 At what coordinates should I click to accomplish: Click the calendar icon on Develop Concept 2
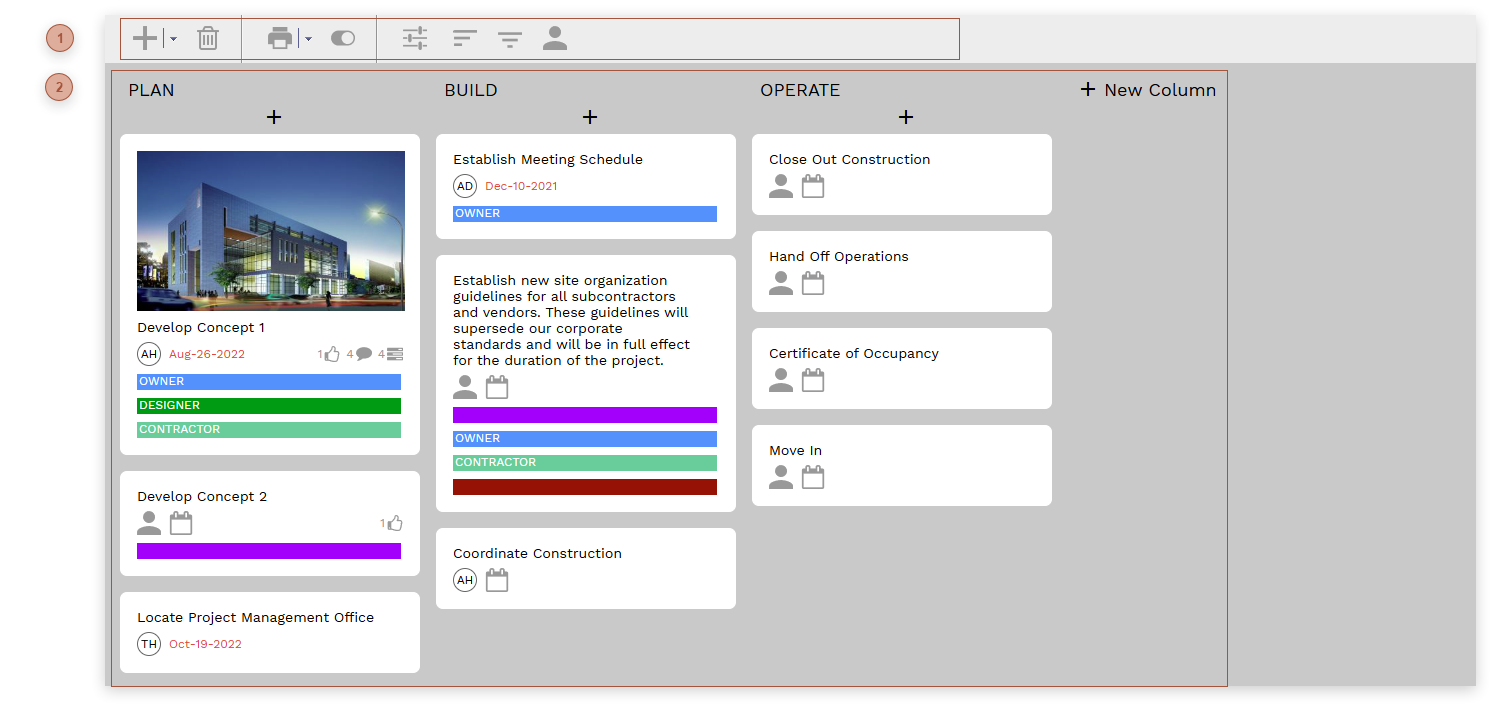pyautogui.click(x=181, y=522)
